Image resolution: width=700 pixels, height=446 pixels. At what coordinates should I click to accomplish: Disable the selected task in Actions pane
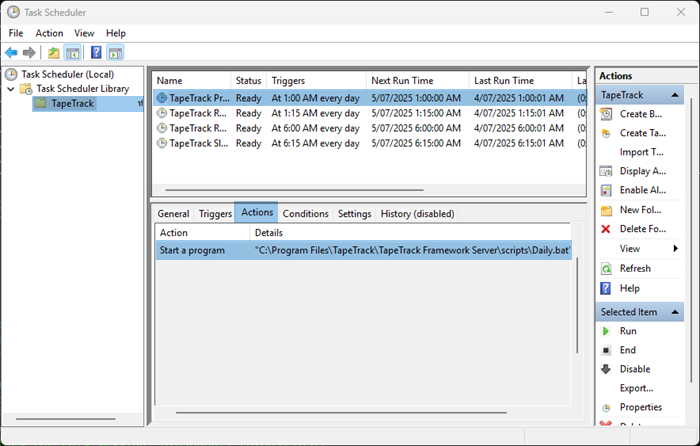pyautogui.click(x=634, y=369)
